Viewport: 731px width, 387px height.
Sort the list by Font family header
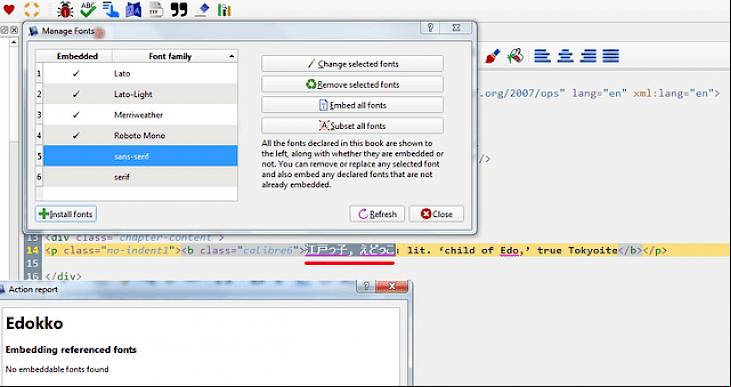[x=175, y=56]
